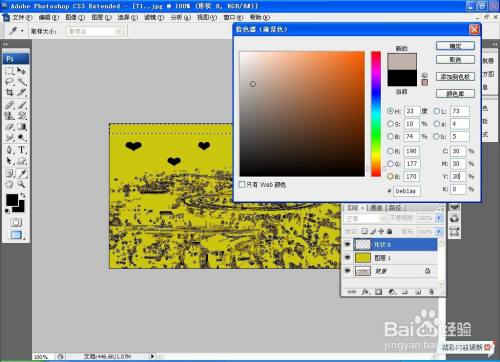The width and height of the screenshot is (500, 362).
Task: Click the foreground color swatch in toolbox
Action: coord(12,200)
